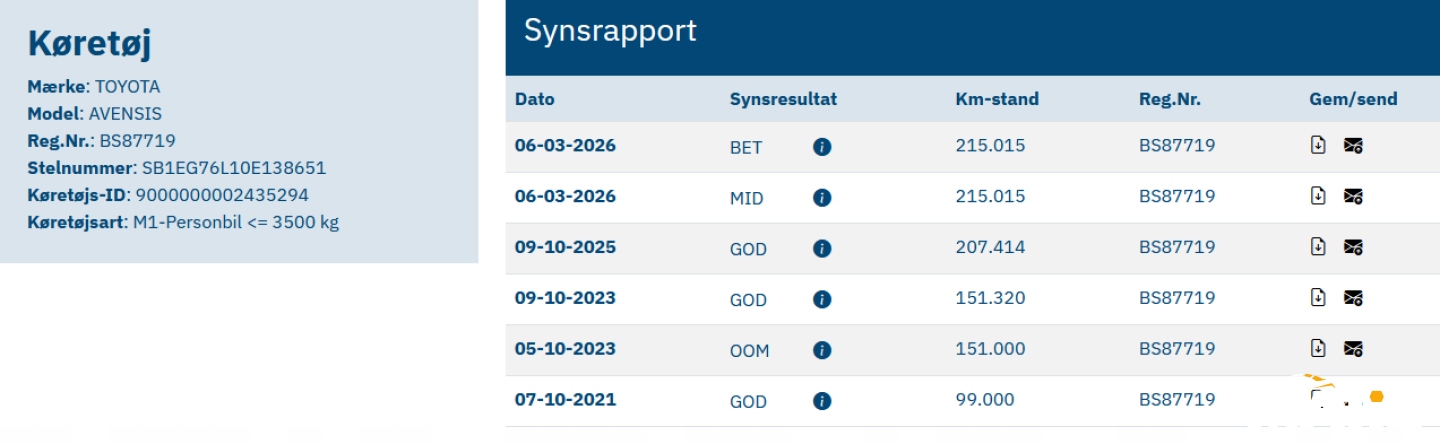Show info for GOD result 07-10-2021
Screen dimensions: 1440x444
click(x=822, y=401)
